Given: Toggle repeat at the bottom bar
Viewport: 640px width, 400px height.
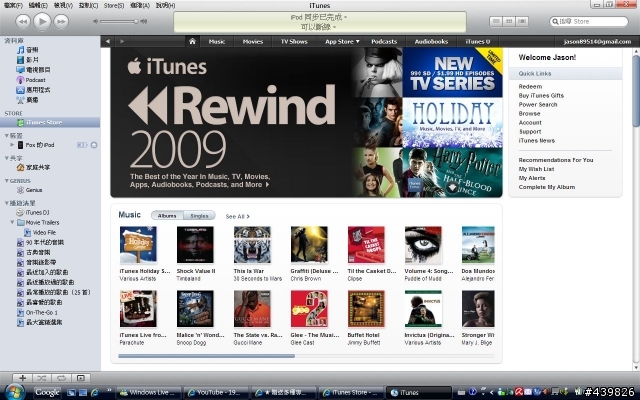Looking at the screenshot, I should [x=61, y=378].
